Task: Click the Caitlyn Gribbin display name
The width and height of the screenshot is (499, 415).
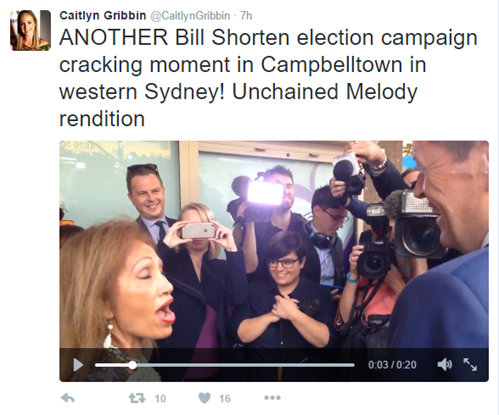Action: 103,15
